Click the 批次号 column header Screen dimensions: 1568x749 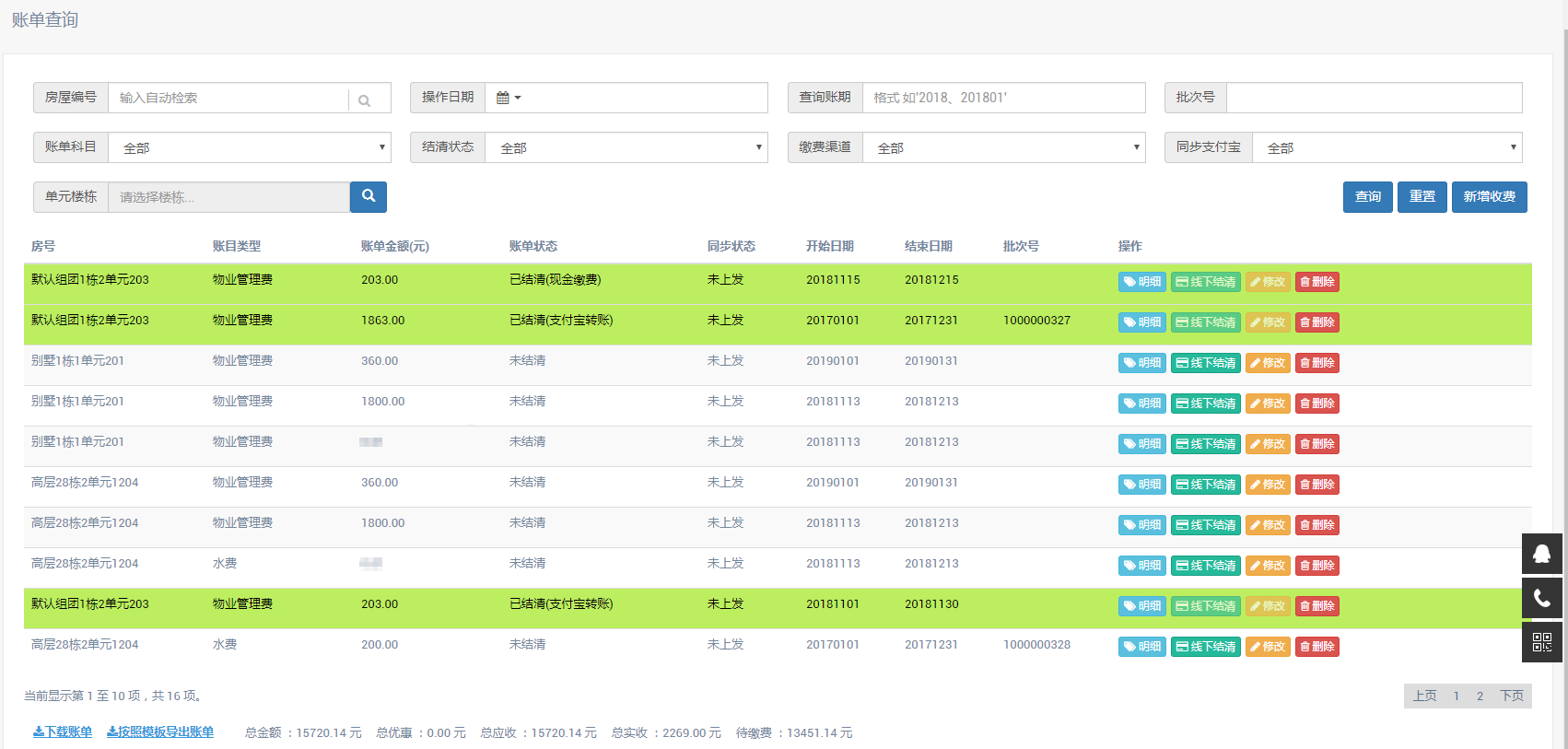pyautogui.click(x=1021, y=246)
